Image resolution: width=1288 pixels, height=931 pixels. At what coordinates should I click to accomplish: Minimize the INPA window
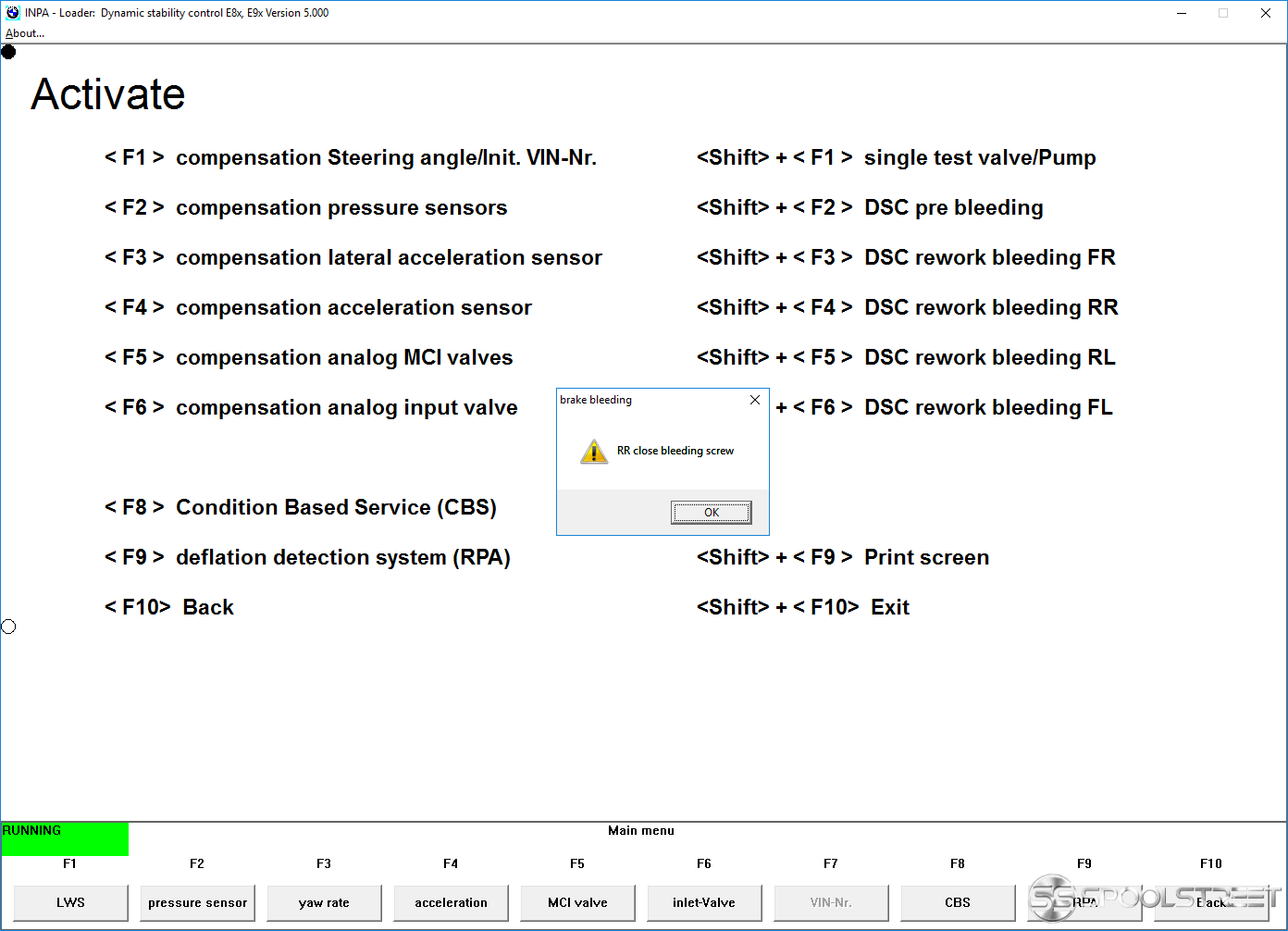tap(1182, 13)
